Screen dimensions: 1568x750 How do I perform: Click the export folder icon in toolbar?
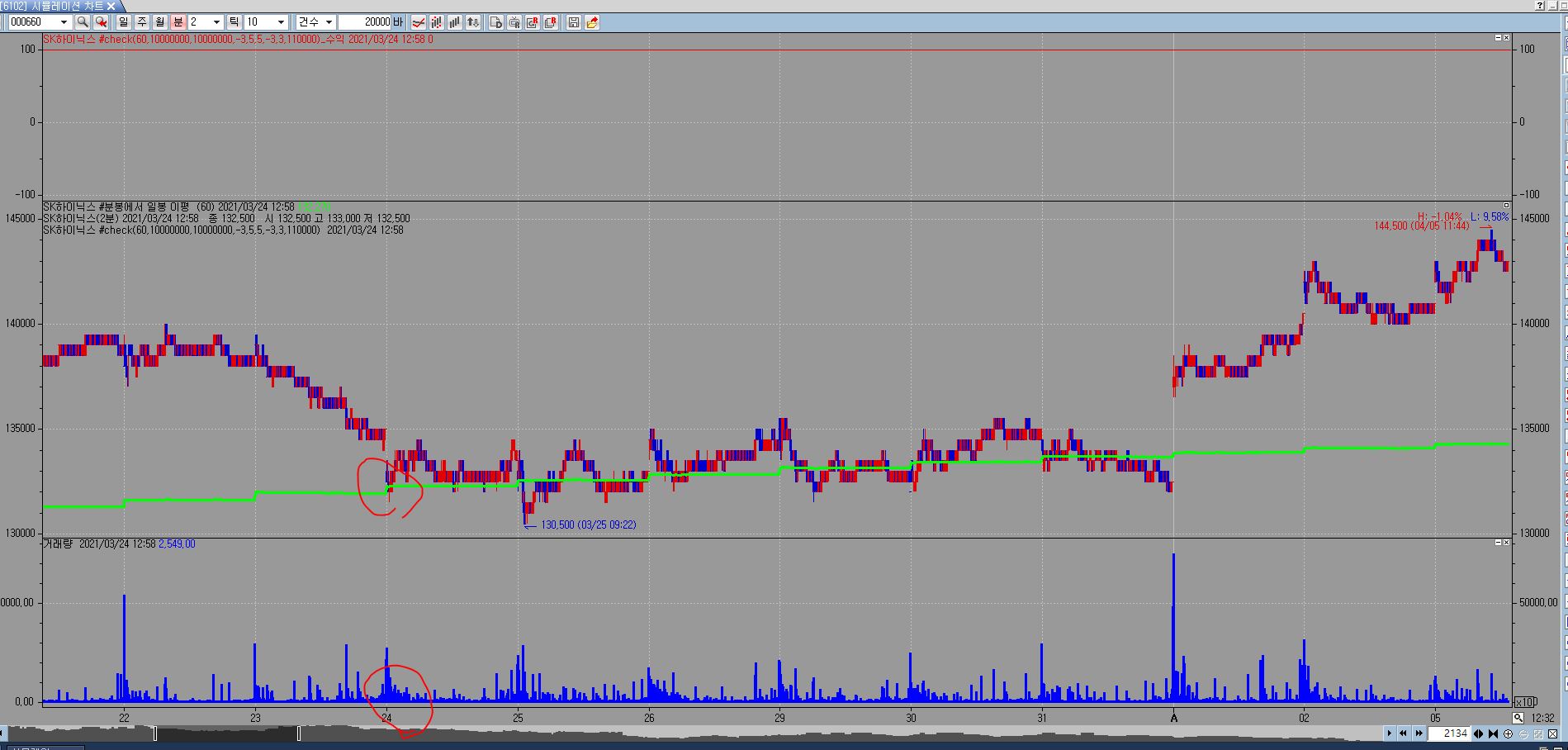592,22
